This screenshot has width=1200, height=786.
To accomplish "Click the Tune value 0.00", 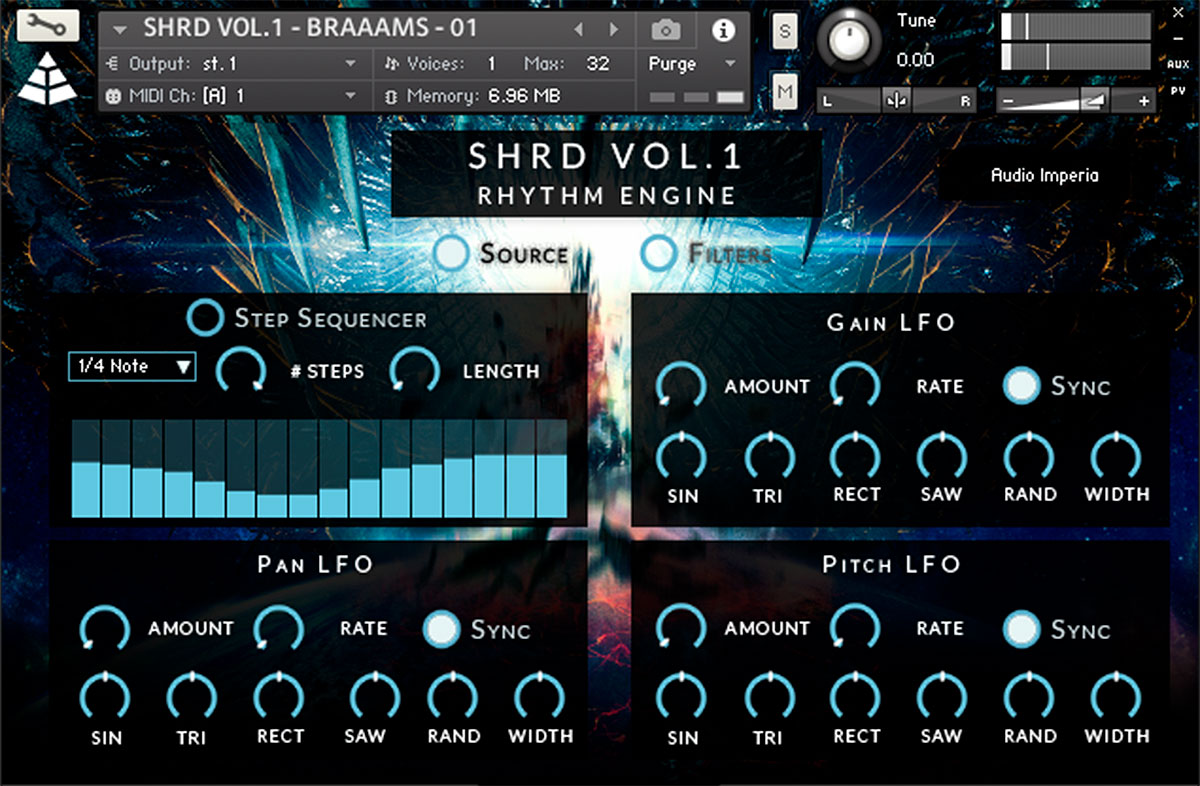I will (916, 60).
